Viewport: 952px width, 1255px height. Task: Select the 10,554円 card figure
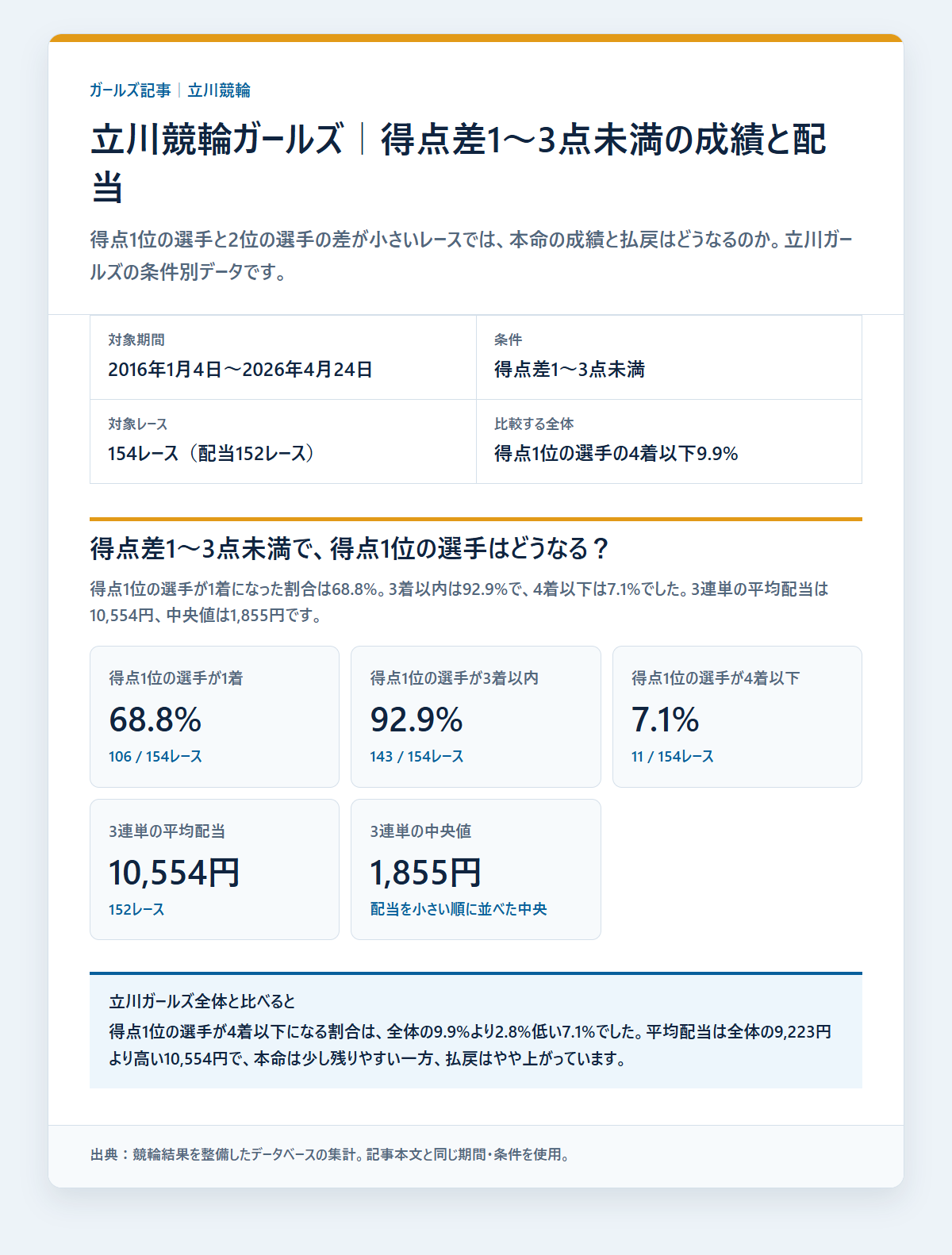tap(175, 873)
